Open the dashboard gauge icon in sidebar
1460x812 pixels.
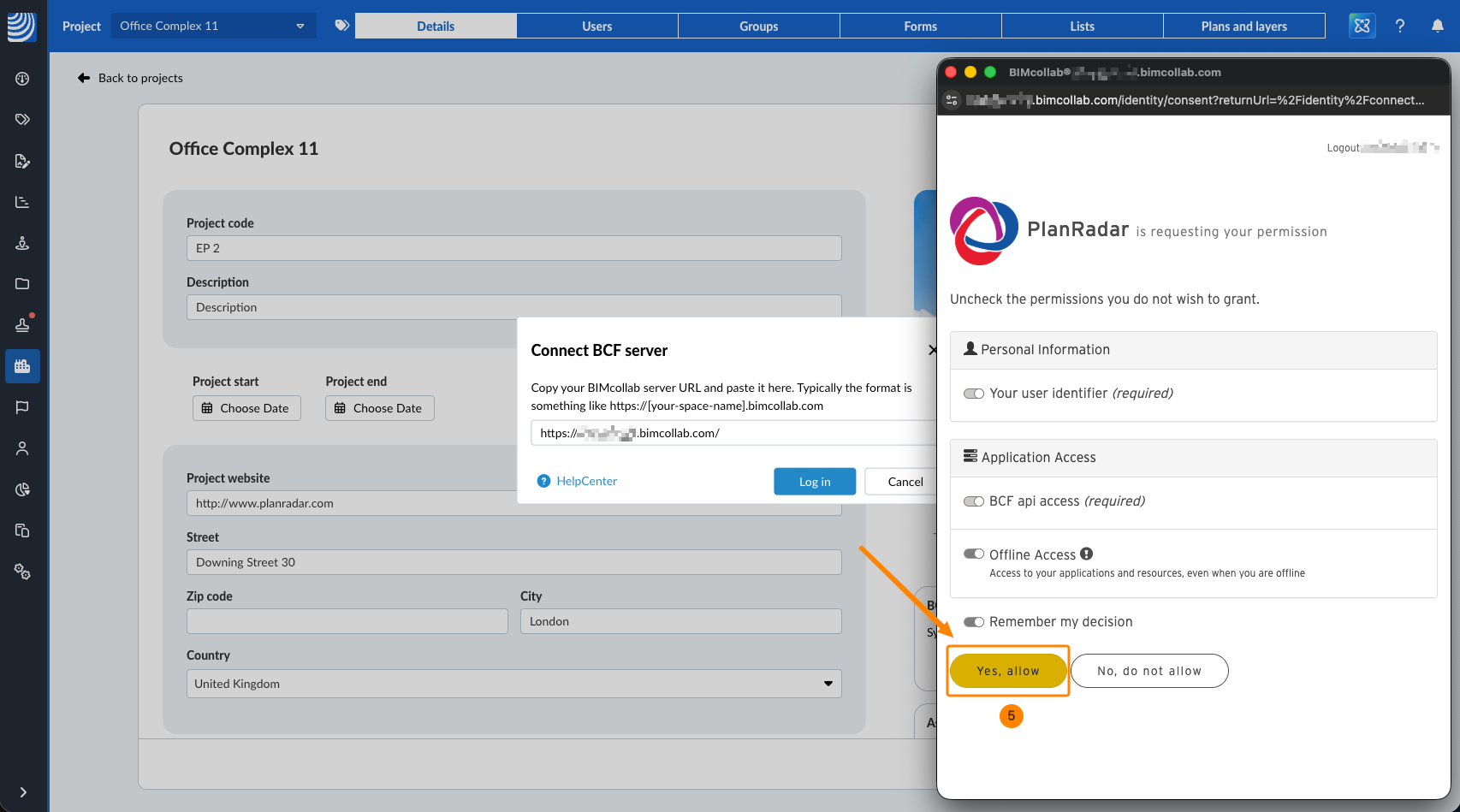coord(22,79)
